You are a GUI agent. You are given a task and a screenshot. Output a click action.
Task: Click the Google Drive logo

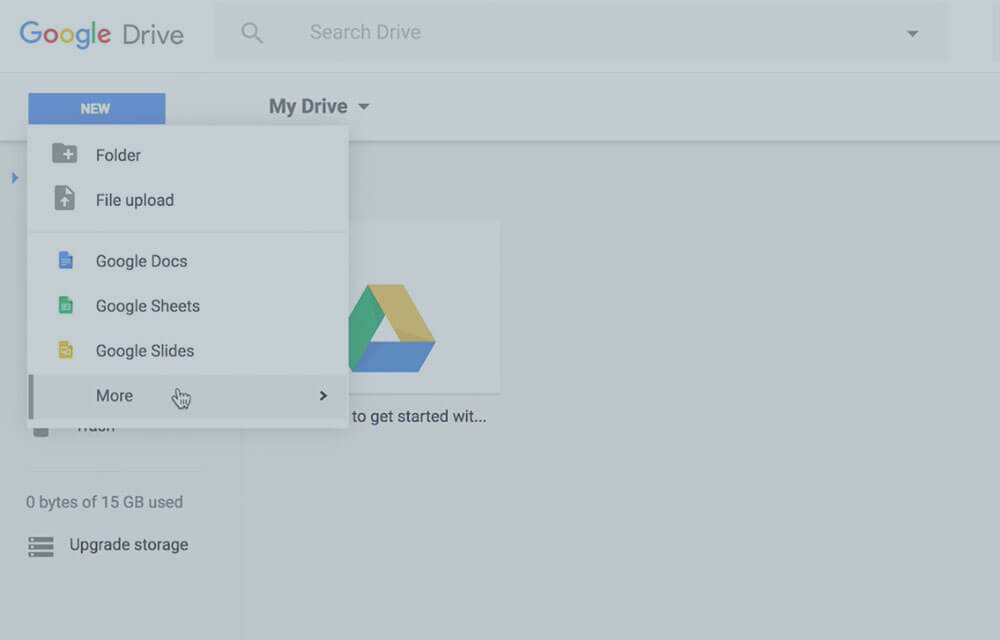coord(101,34)
